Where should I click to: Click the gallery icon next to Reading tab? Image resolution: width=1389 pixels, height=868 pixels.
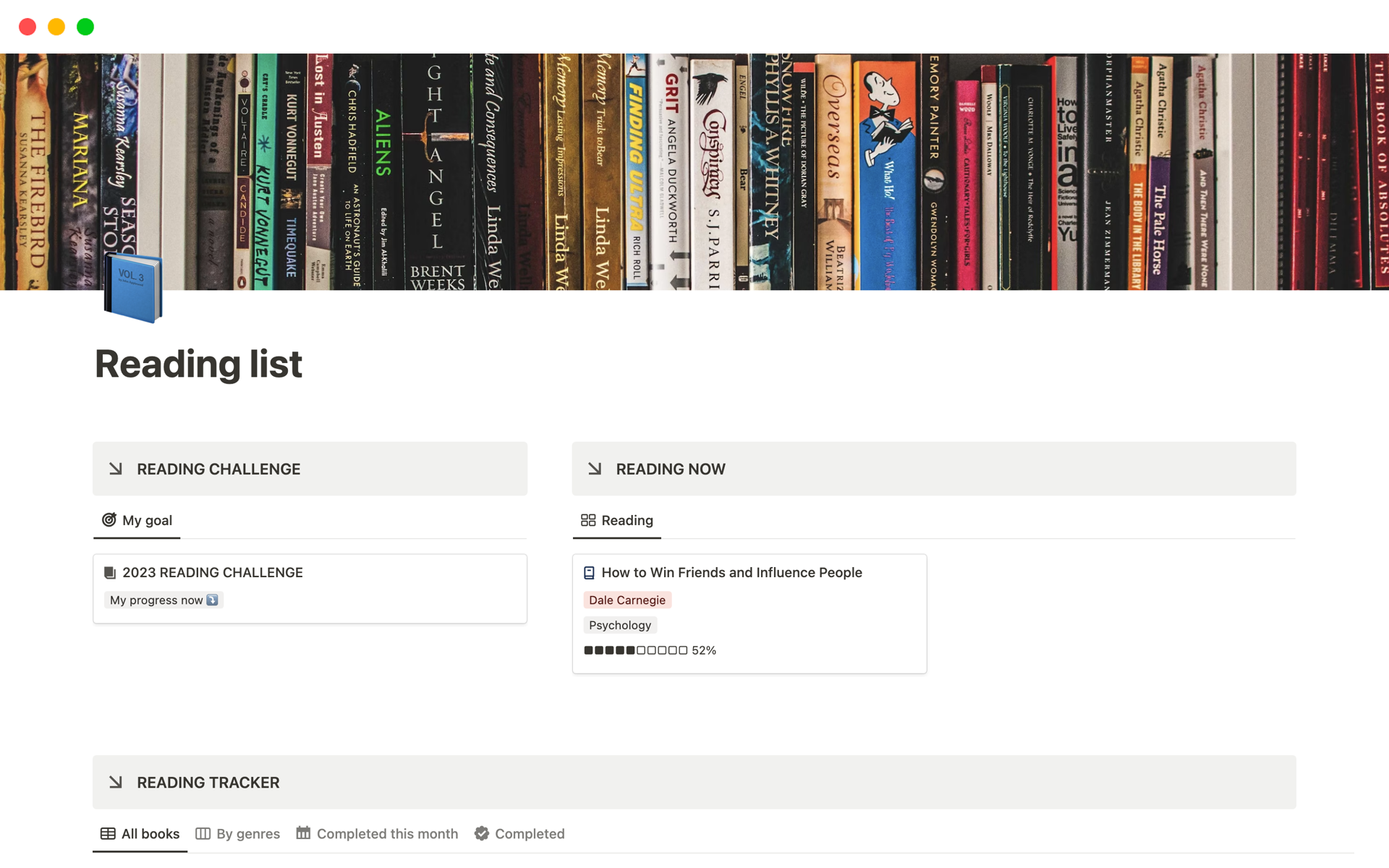coord(588,520)
